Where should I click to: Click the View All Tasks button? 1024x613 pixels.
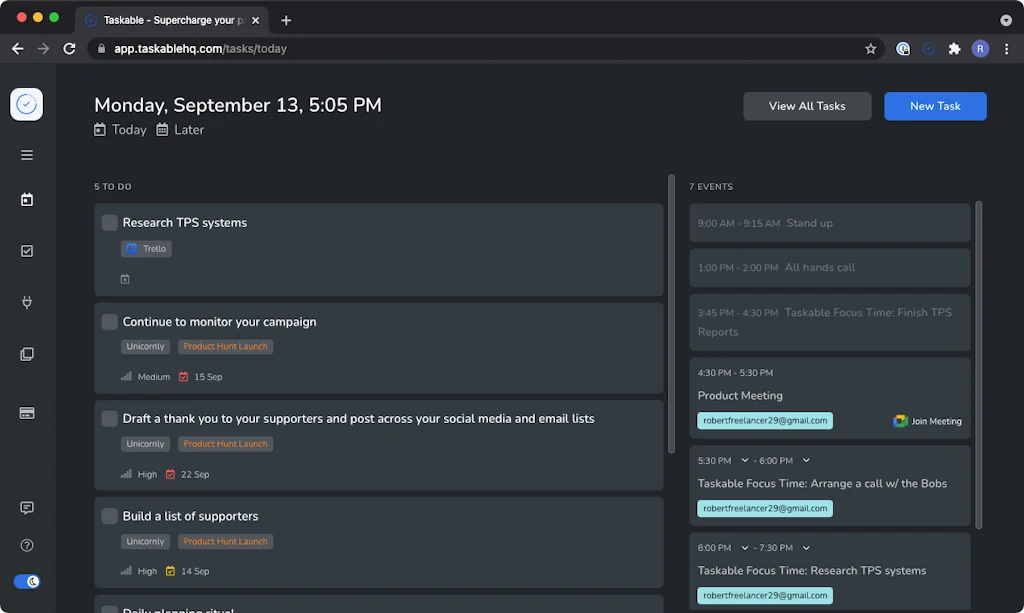[807, 106]
